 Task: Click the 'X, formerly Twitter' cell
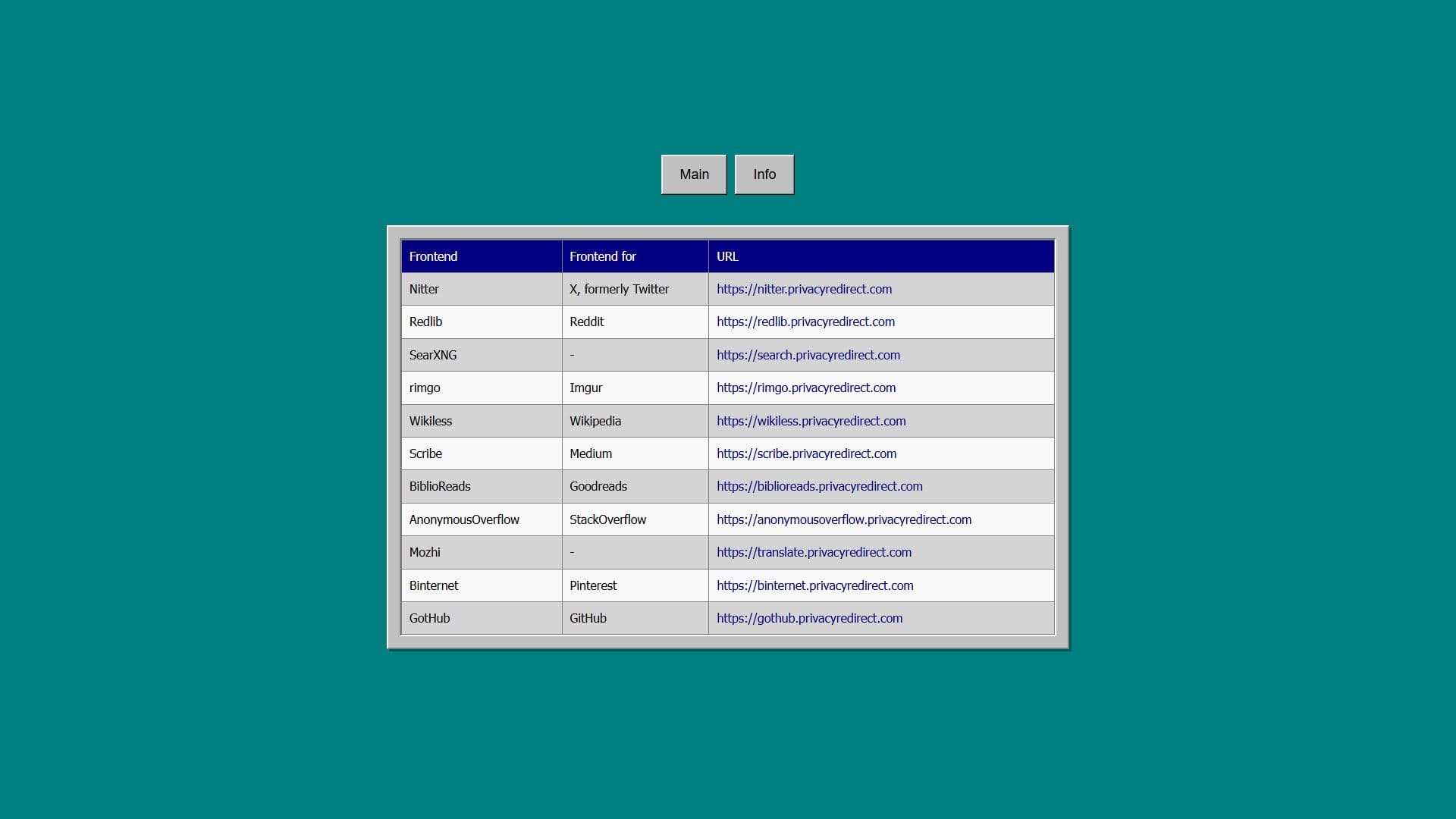point(635,289)
